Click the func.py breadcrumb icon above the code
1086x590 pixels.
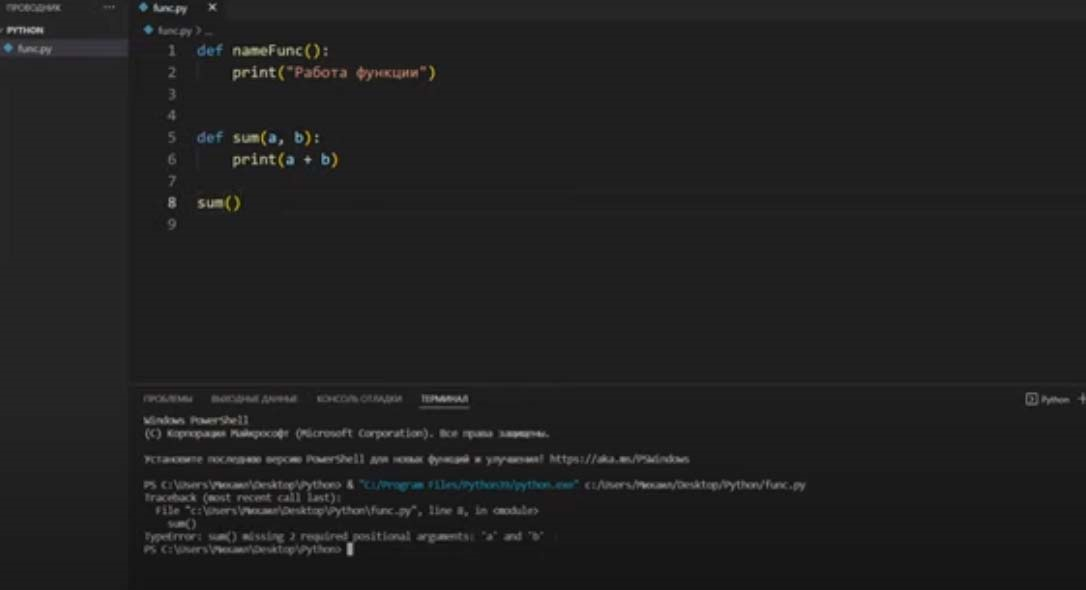tap(148, 31)
